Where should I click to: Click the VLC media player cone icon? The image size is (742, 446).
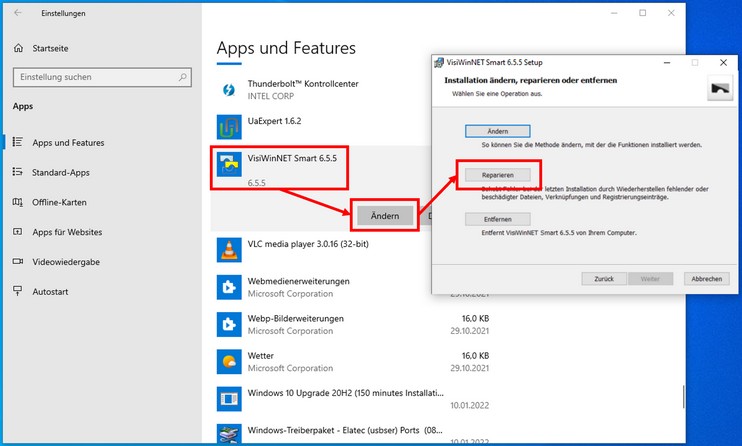click(230, 250)
